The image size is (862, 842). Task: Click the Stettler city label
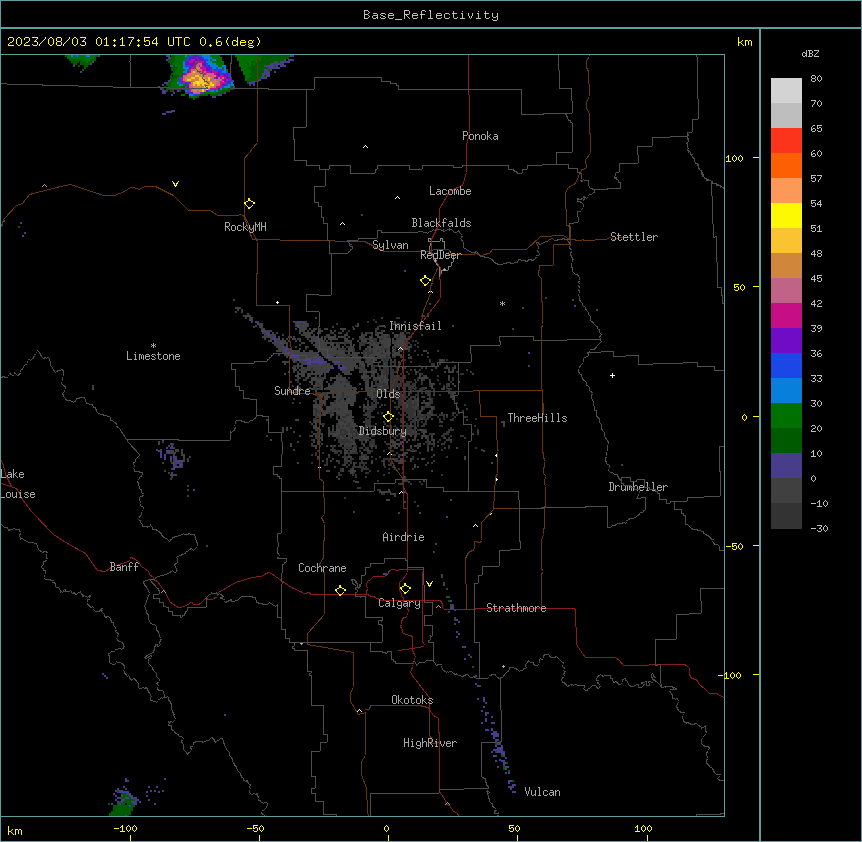pos(634,237)
